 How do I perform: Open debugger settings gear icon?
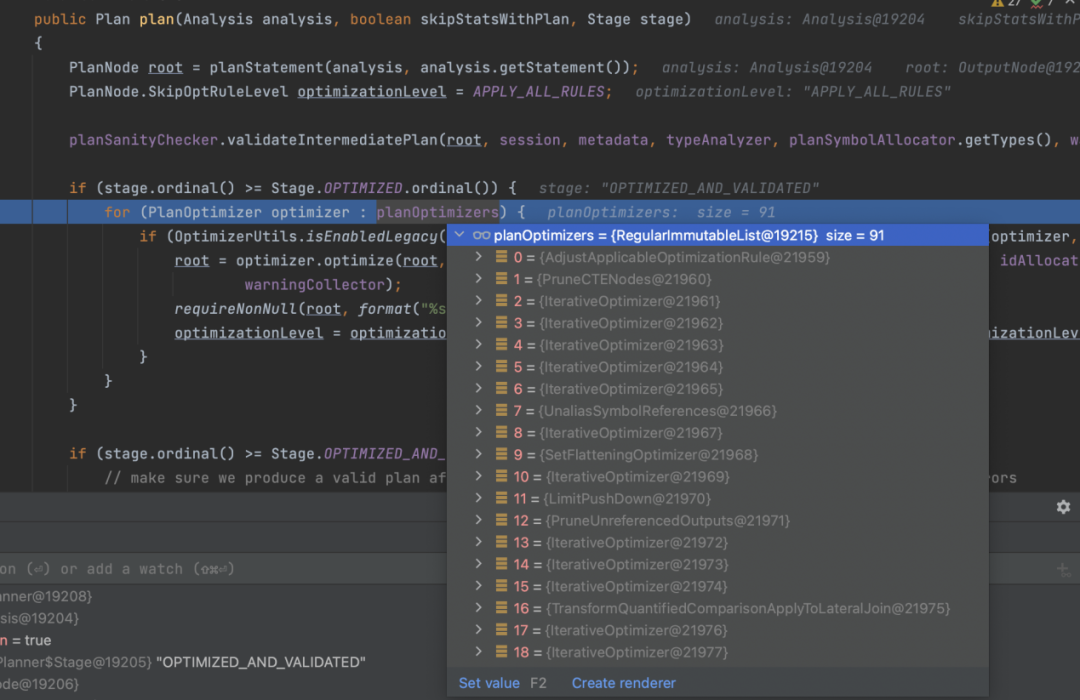click(1063, 507)
